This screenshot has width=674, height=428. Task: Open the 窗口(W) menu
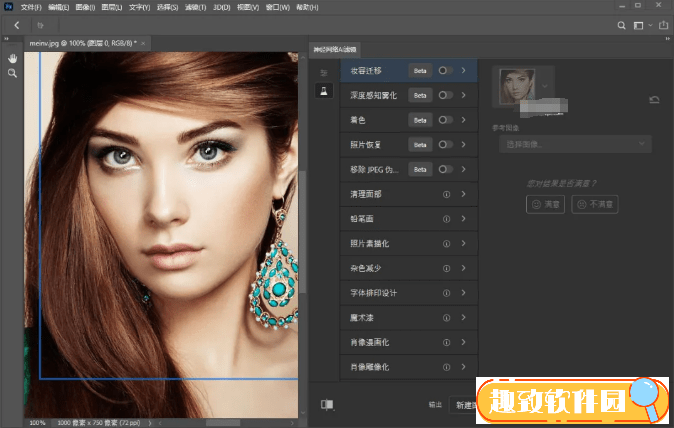point(278,7)
